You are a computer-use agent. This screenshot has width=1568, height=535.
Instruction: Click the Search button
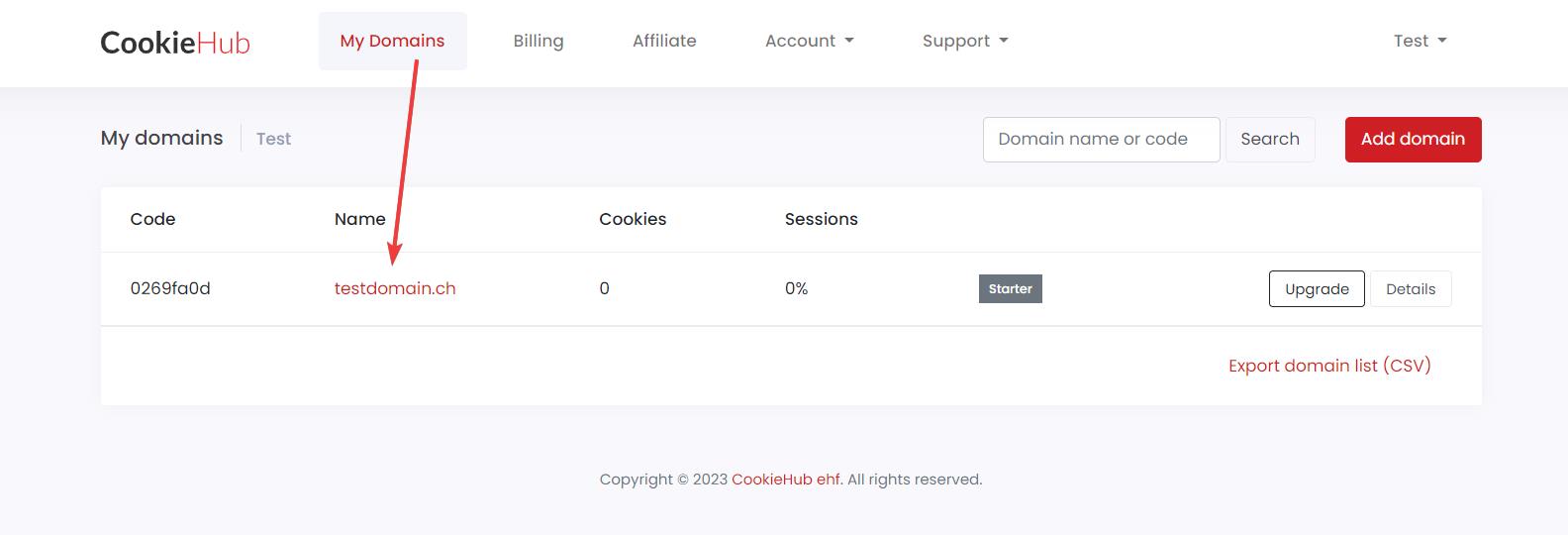pos(1270,139)
